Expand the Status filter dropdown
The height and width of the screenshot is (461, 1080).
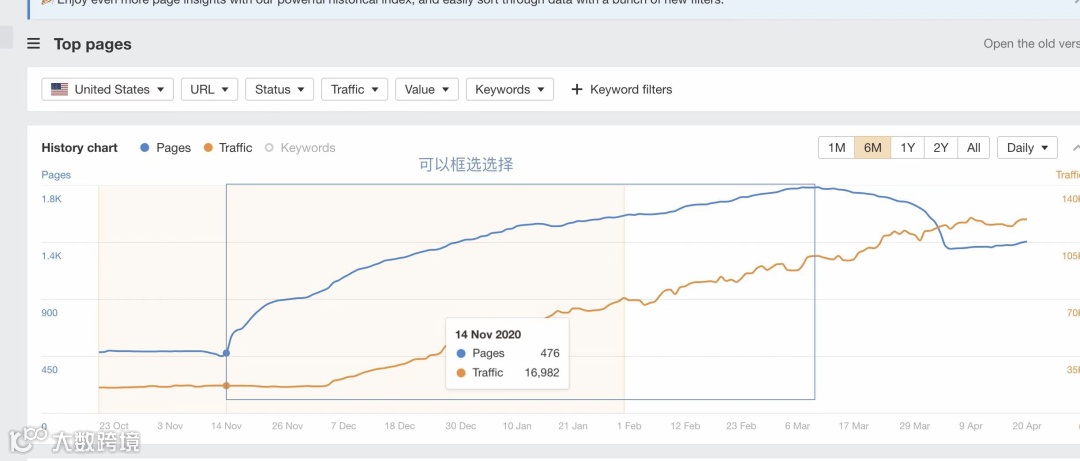point(279,89)
